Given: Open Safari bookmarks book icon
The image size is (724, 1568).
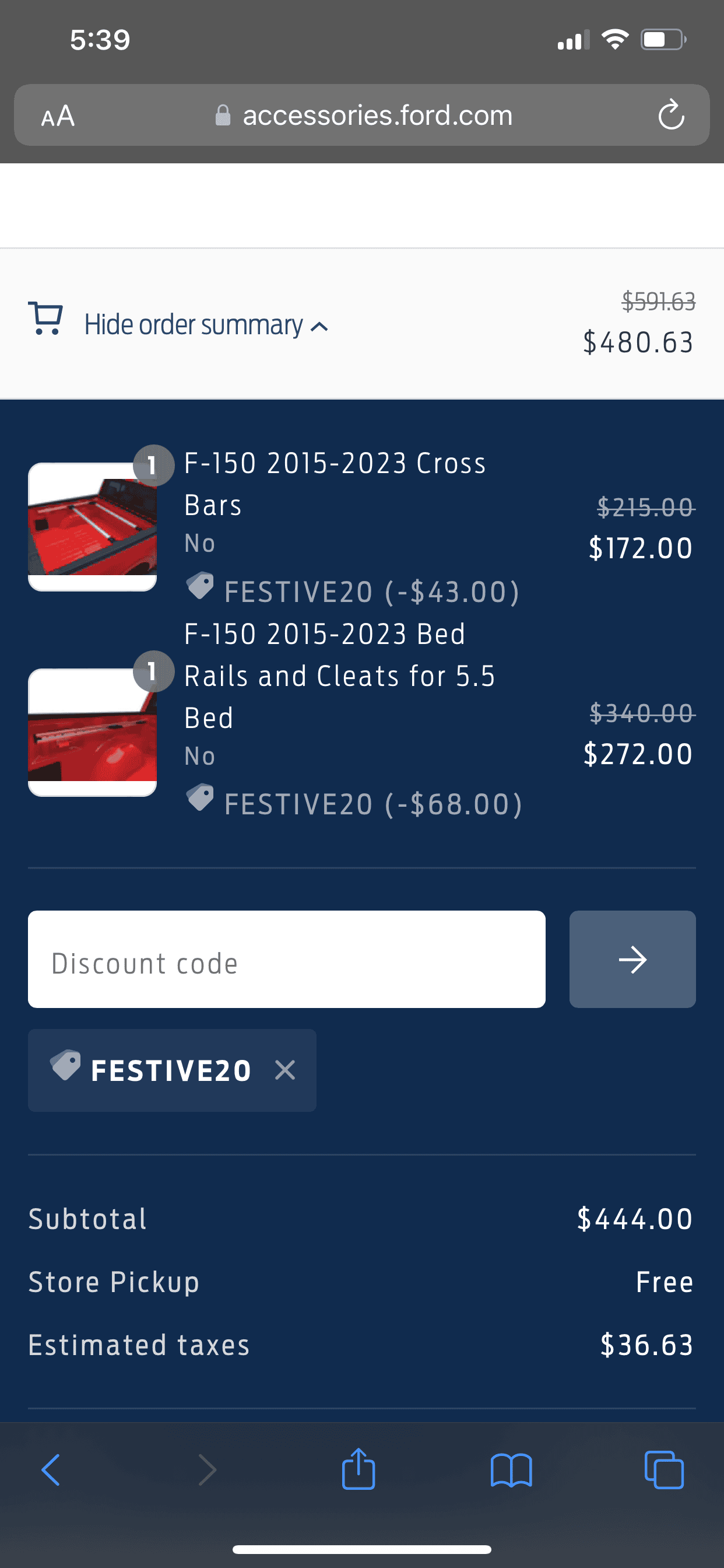Looking at the screenshot, I should (x=511, y=1470).
